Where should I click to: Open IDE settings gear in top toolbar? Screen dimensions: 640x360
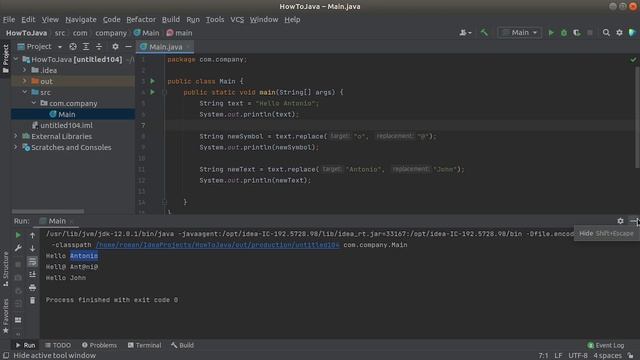(619, 33)
